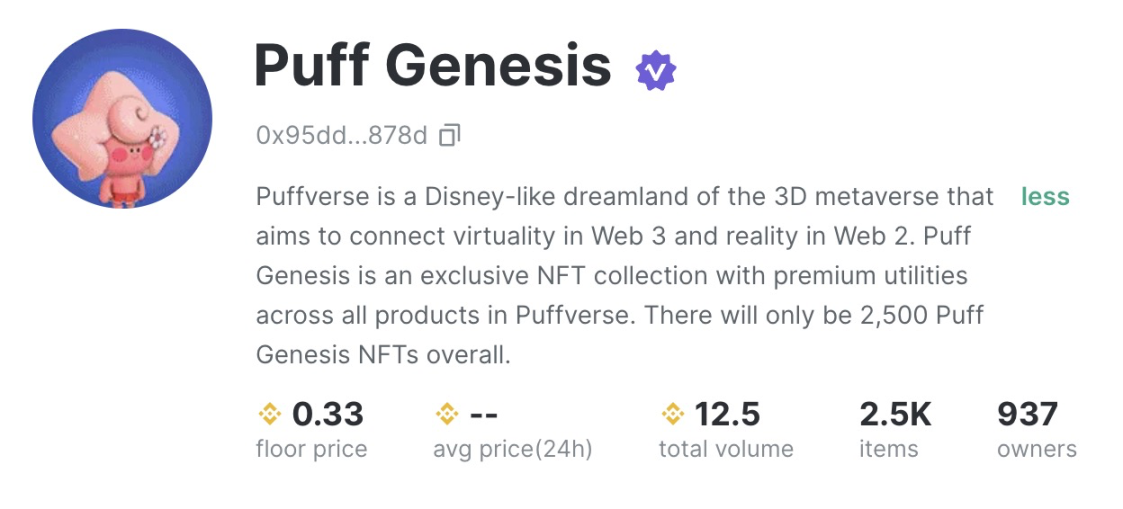The image size is (1123, 509).
Task: Click the BNB icon beside average price
Action: pos(447,413)
